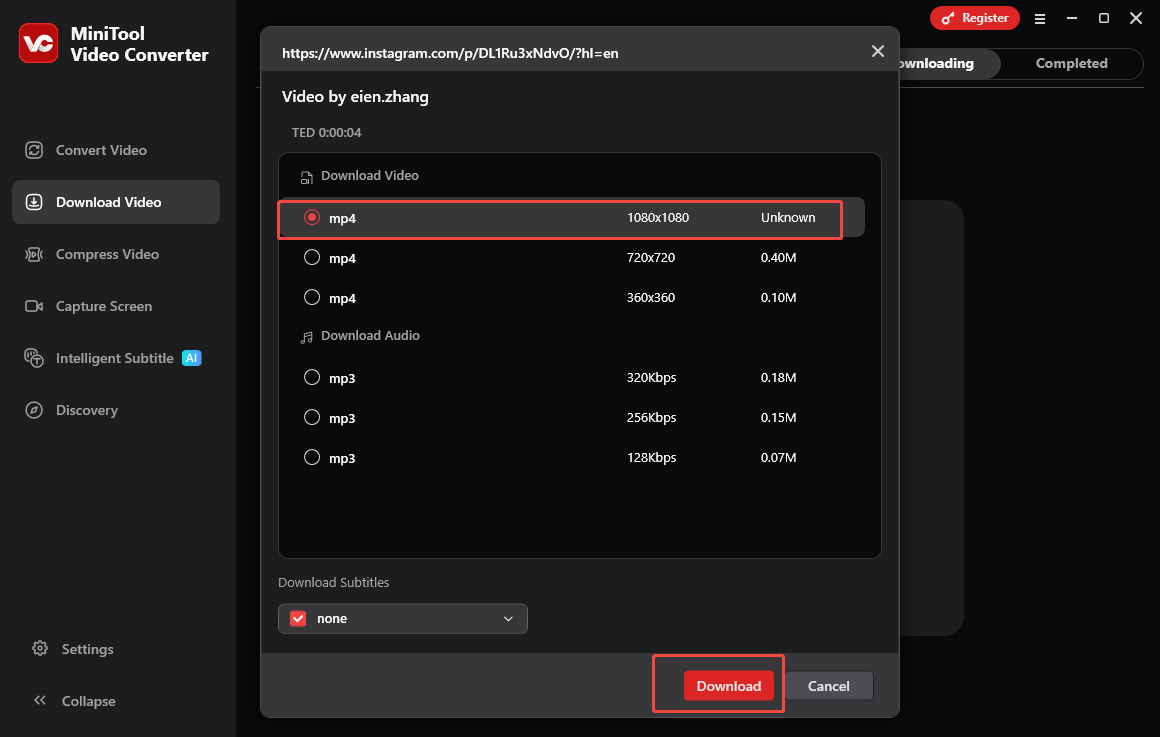Select the 1080x1080 mp4 radio button

(x=312, y=217)
